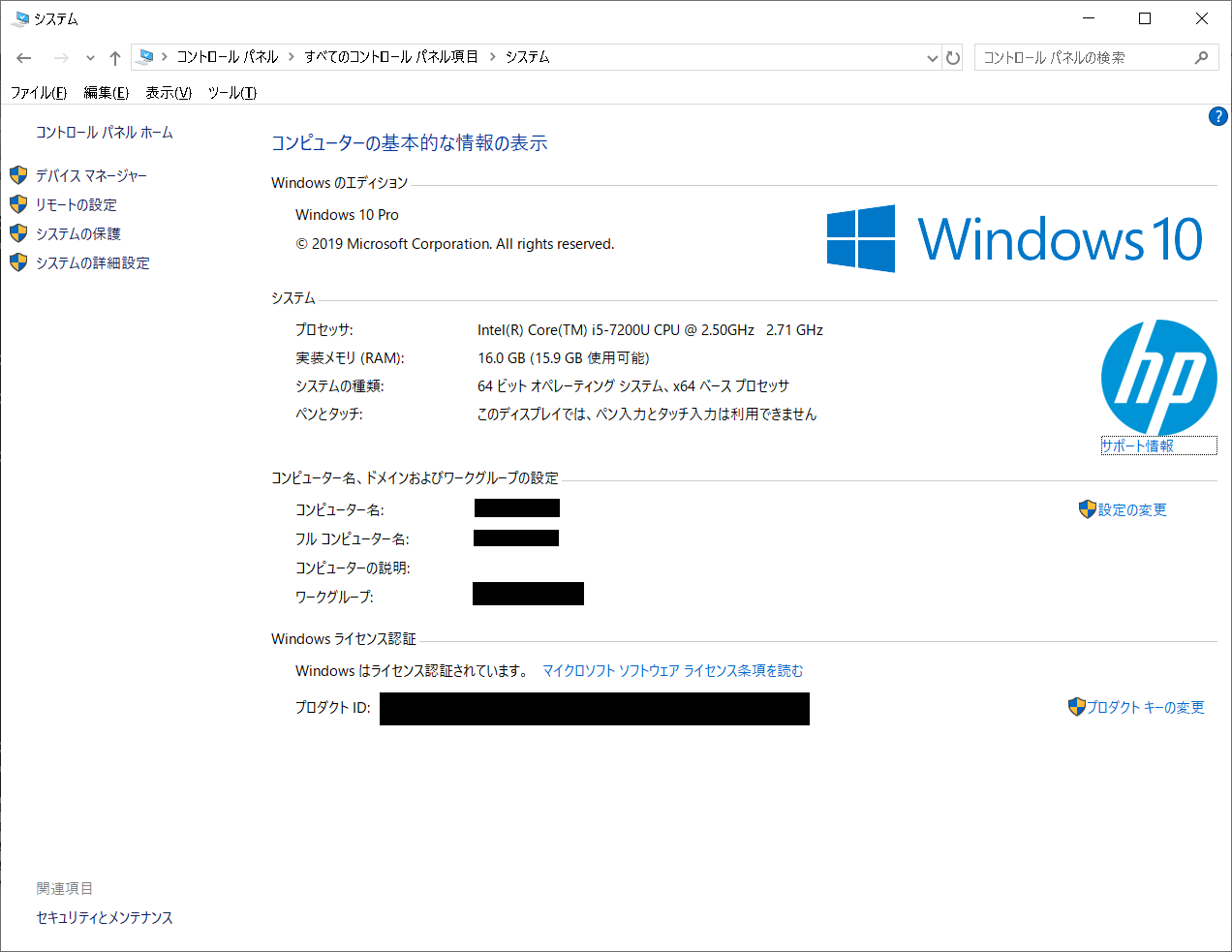1232x952 pixels.
Task: Select the Windows はライセンス認証されています text
Action: coord(412,671)
